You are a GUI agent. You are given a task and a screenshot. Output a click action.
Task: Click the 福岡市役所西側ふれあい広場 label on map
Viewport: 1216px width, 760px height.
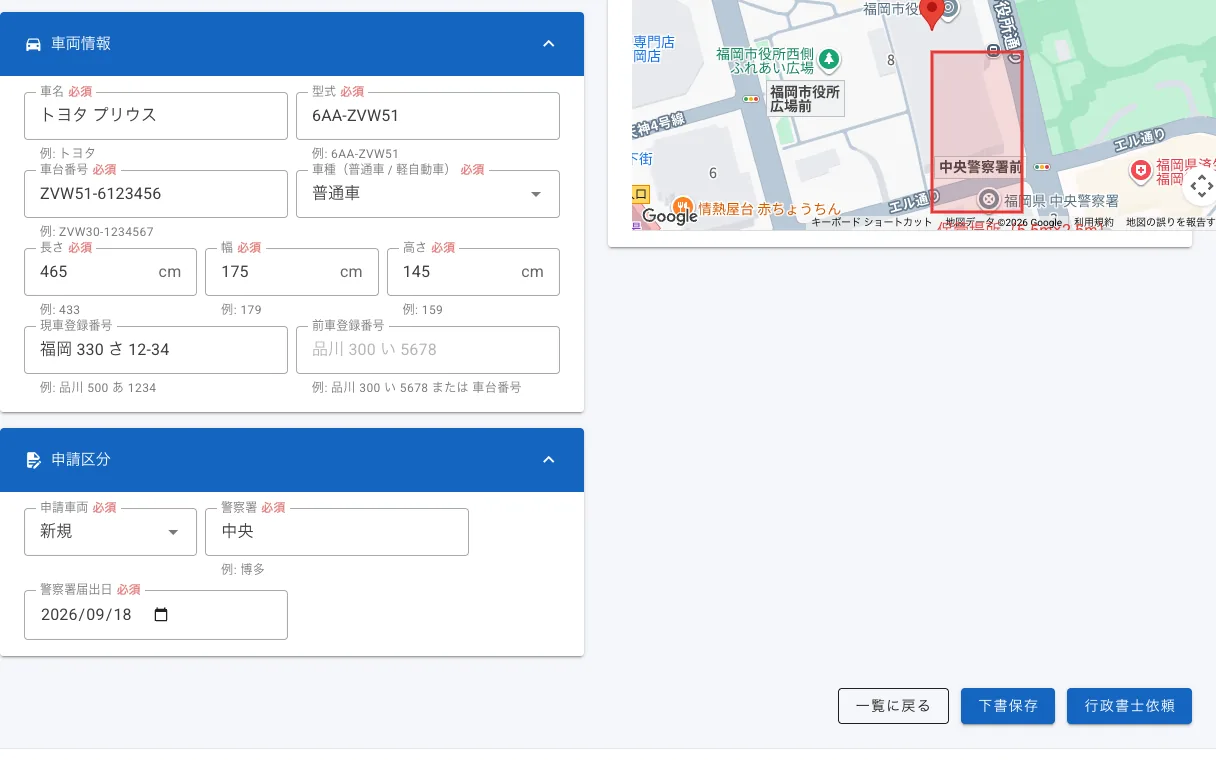coord(764,61)
